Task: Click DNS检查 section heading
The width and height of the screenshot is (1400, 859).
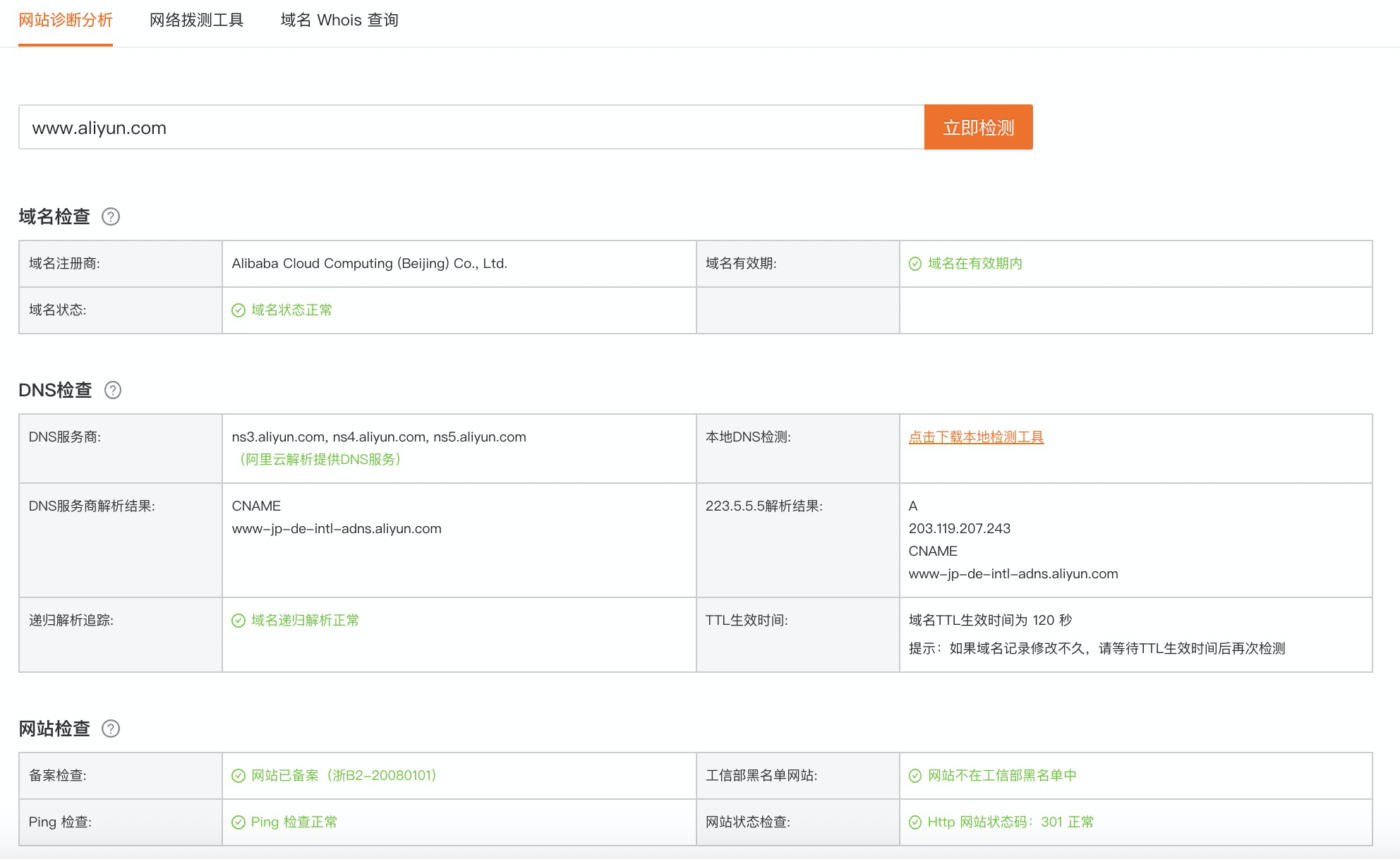Action: tap(55, 390)
